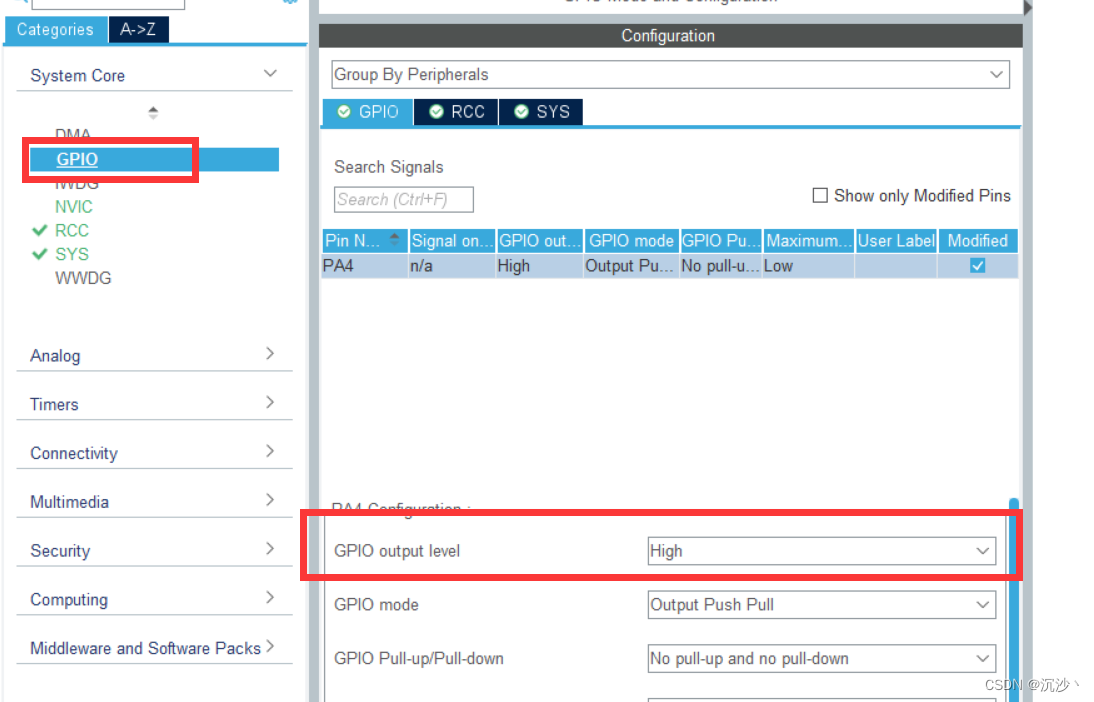Screen dimensions: 1094x702
Task: Open the RCC configuration tab
Action: tap(456, 112)
